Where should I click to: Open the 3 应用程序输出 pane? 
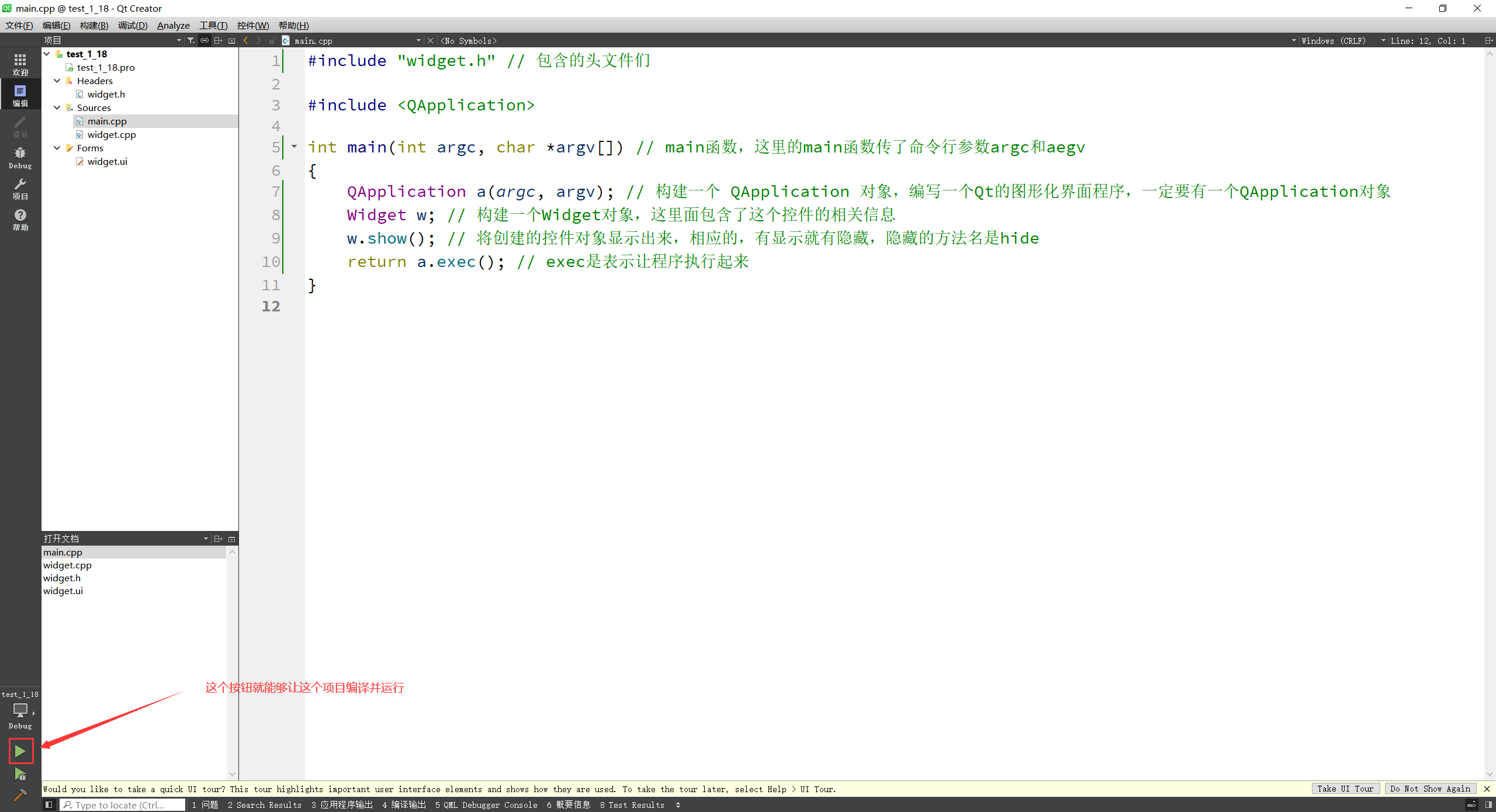pyautogui.click(x=342, y=805)
